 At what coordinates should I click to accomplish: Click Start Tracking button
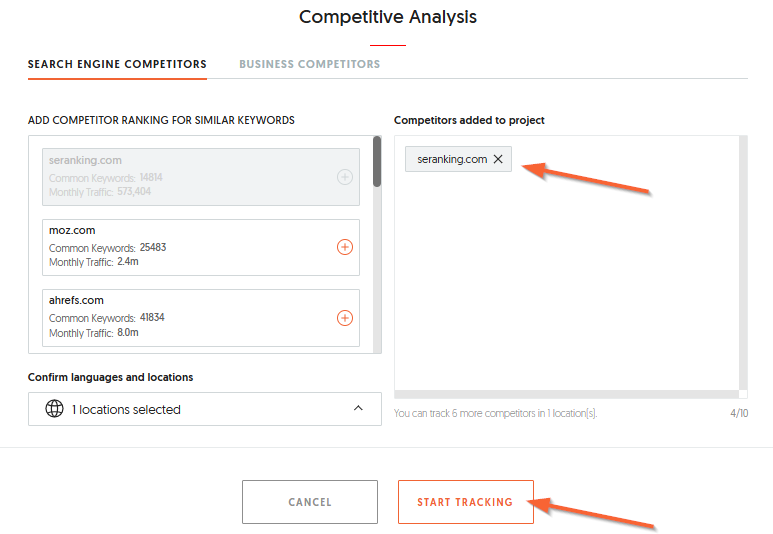pos(465,502)
